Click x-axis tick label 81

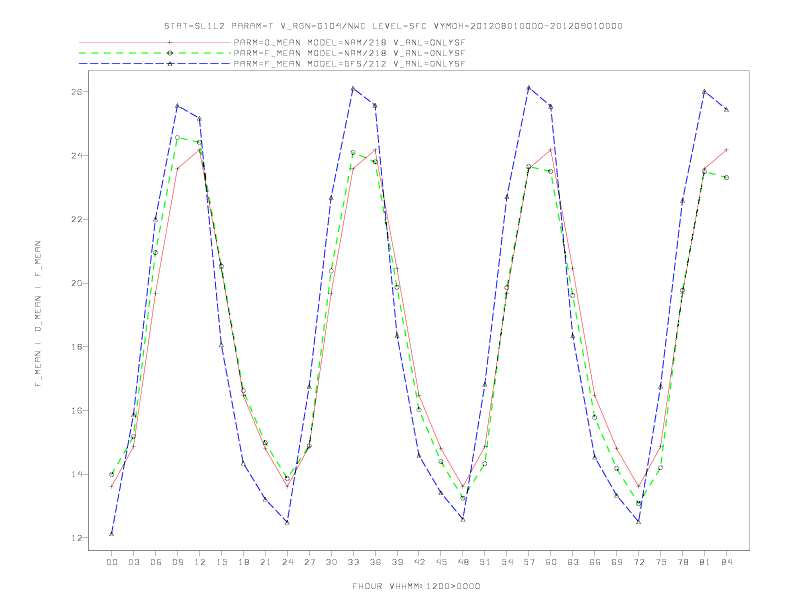pos(705,562)
